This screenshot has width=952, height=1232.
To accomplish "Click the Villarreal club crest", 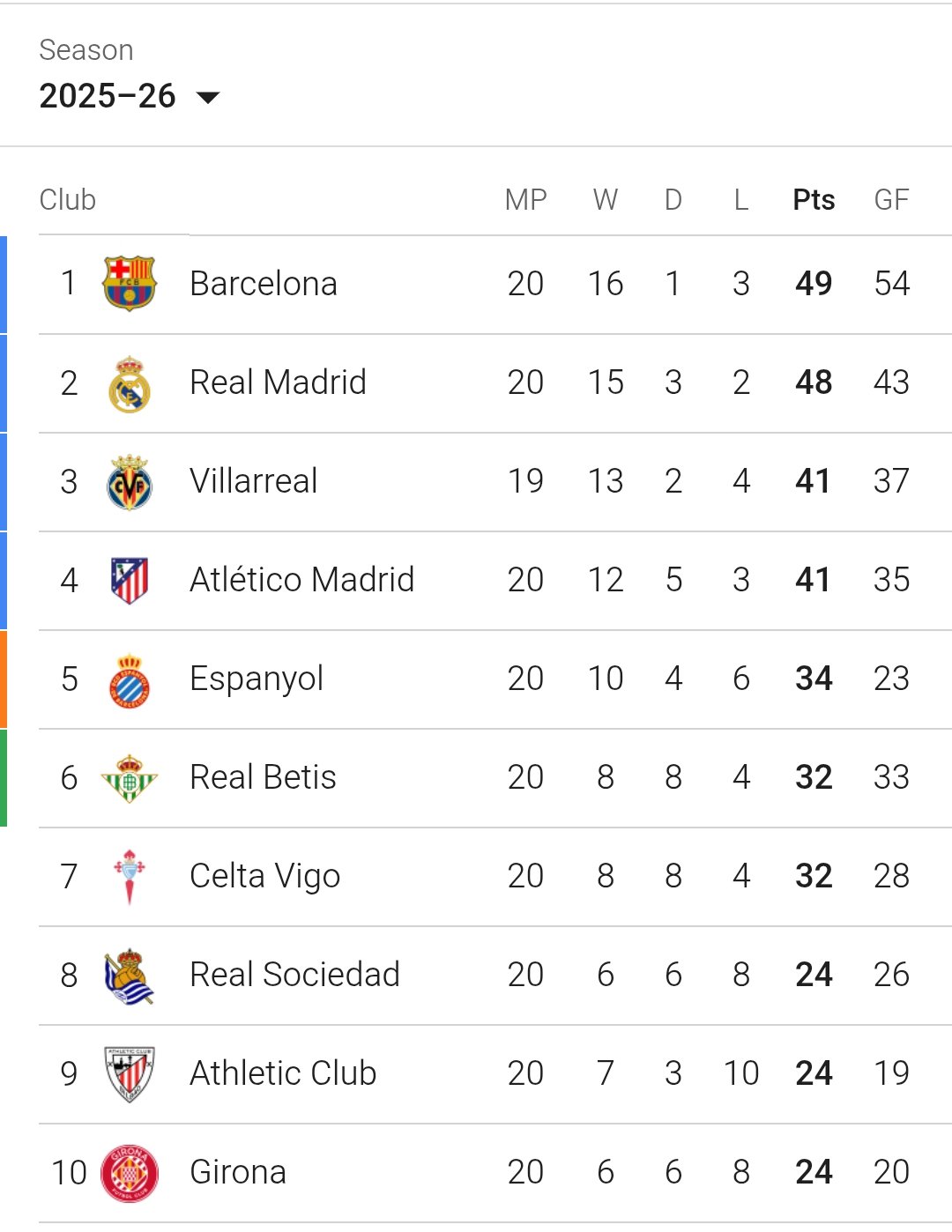I will [x=130, y=482].
